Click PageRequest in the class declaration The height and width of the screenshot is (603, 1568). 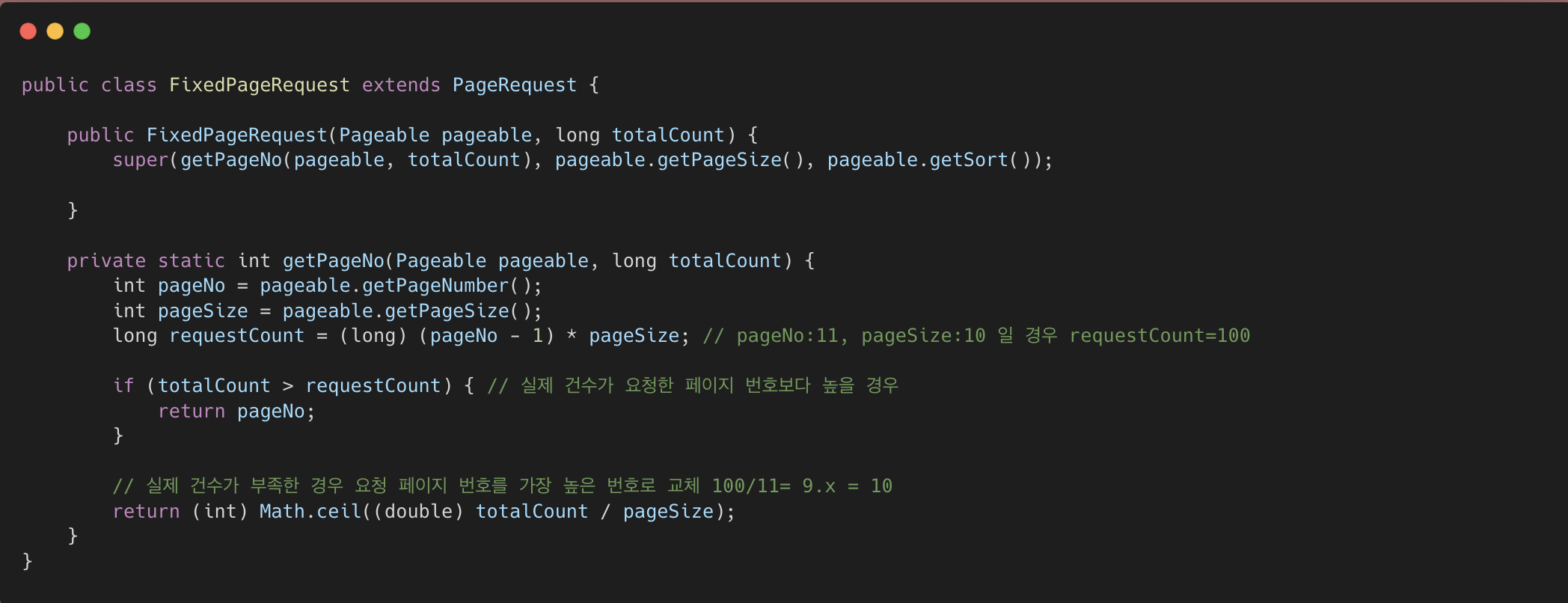tap(515, 85)
